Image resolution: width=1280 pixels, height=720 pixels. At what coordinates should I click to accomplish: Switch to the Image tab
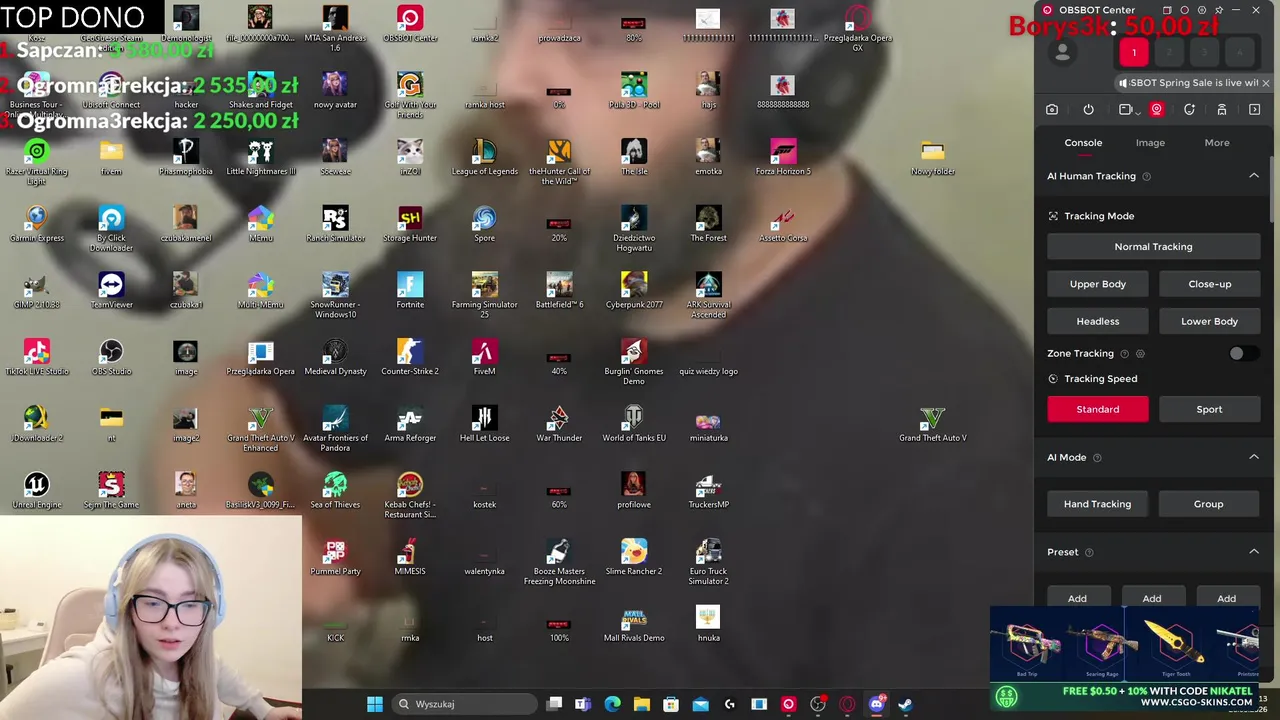coord(1150,143)
